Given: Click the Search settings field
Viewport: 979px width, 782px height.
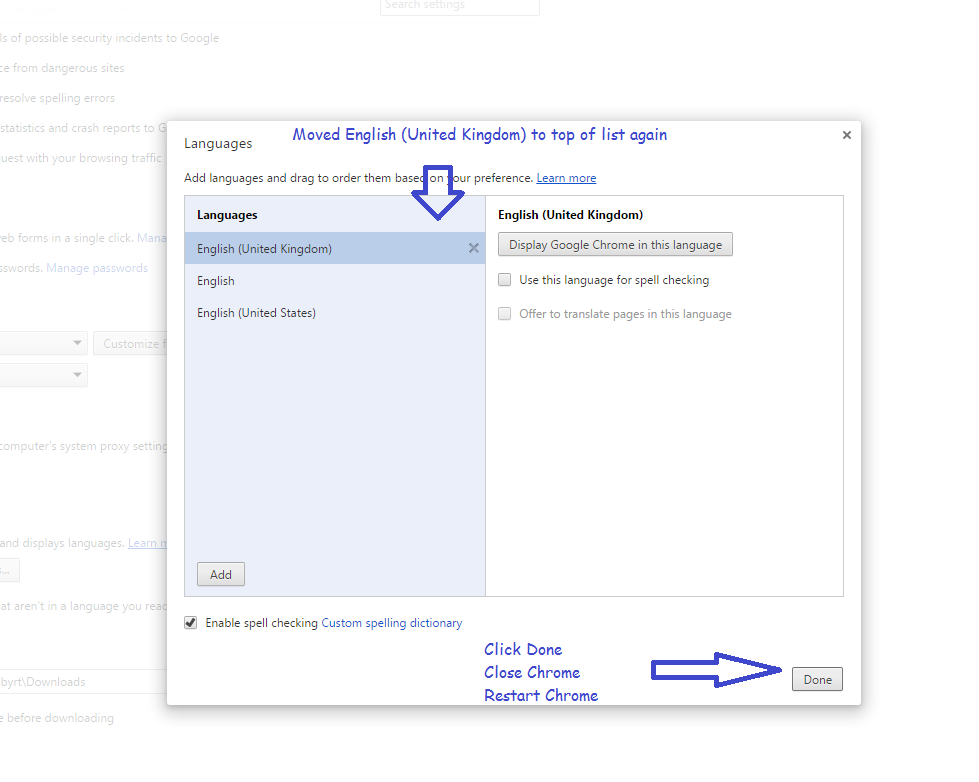Looking at the screenshot, I should pyautogui.click(x=459, y=7).
